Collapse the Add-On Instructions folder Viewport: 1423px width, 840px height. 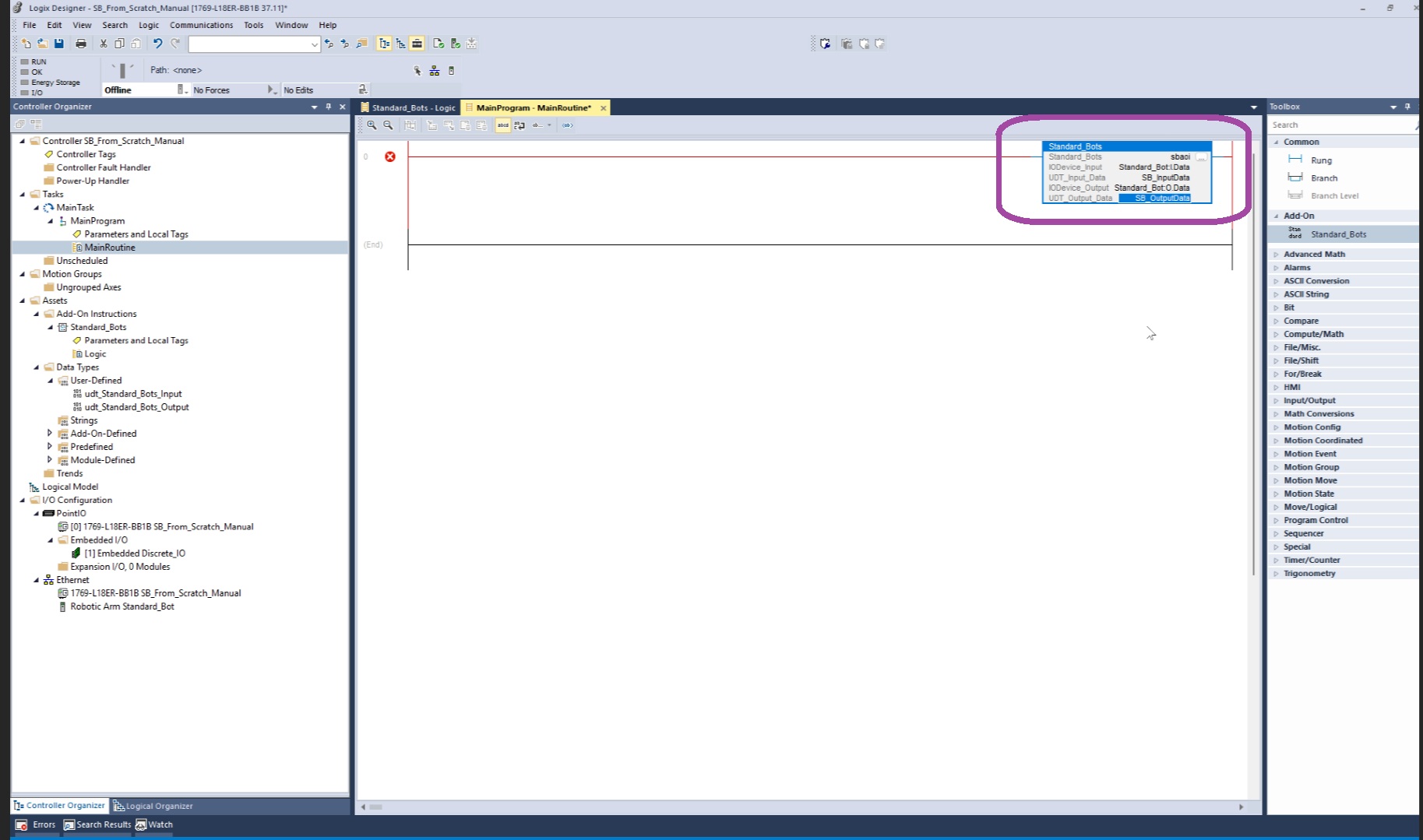[37, 314]
